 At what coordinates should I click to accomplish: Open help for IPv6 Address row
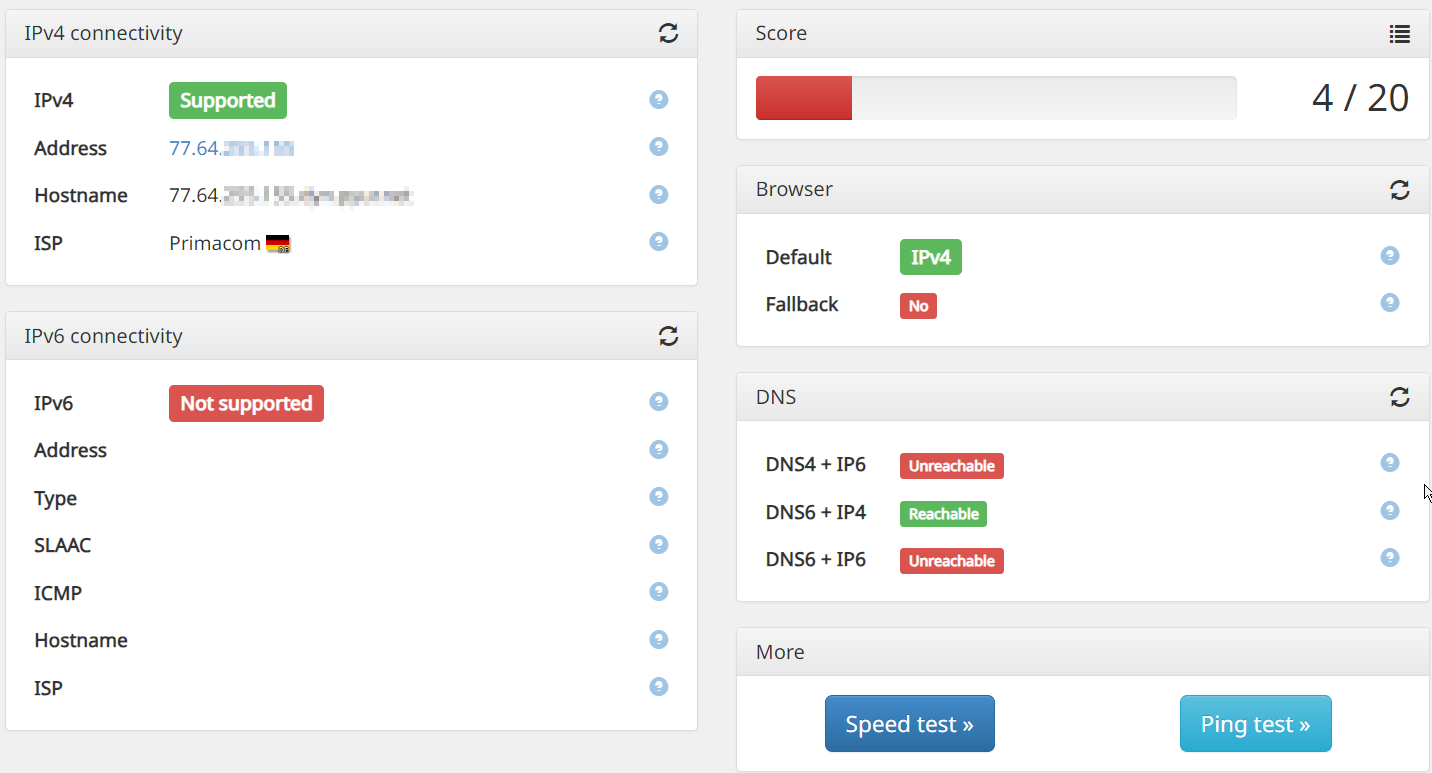pos(658,449)
